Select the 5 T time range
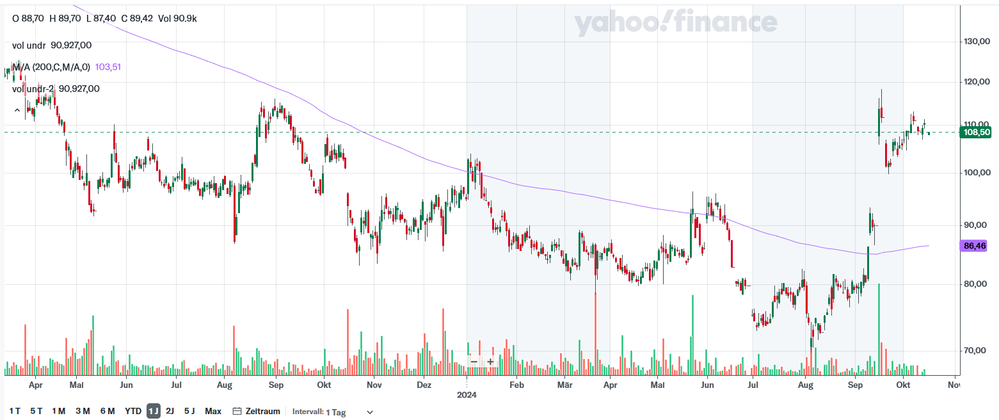This screenshot has height=420, width=999. click(36, 411)
